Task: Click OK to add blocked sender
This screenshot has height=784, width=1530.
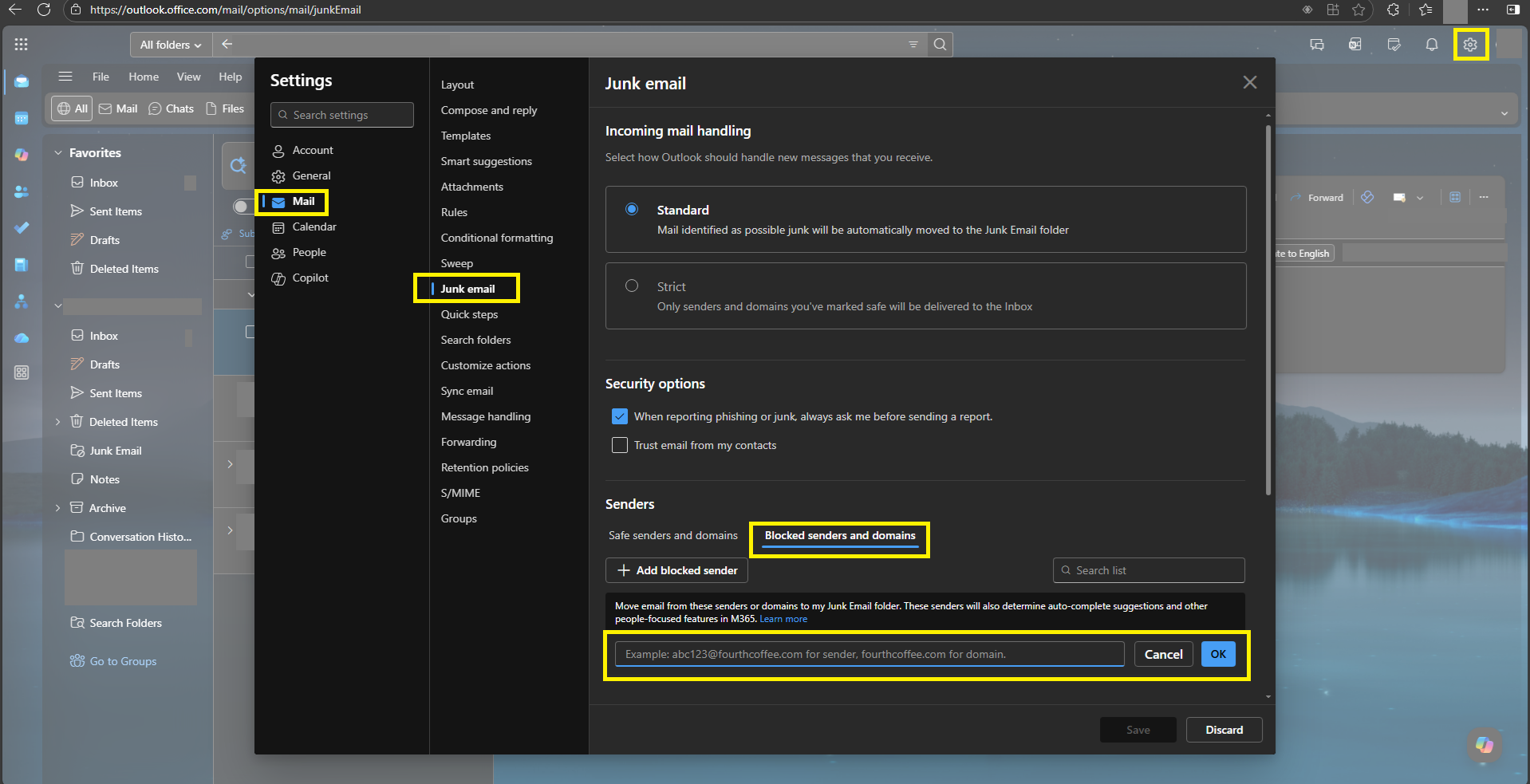Action: coord(1218,654)
